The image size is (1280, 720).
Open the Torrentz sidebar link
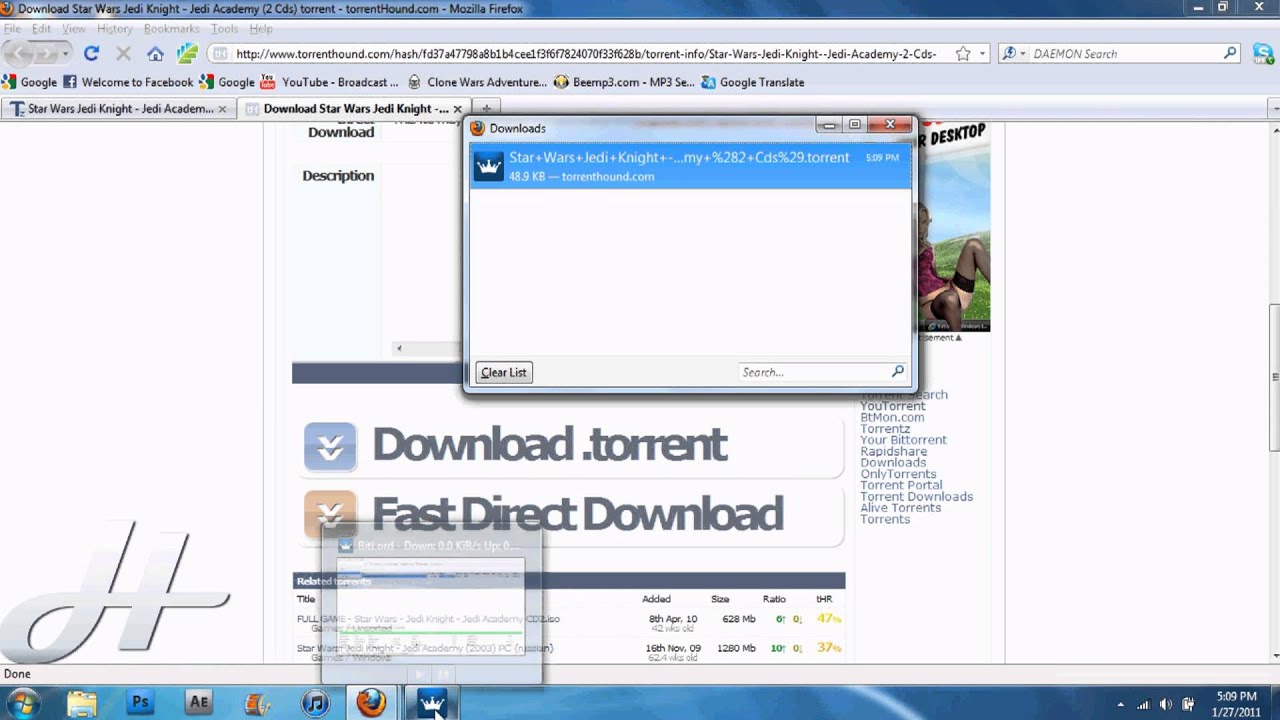(885, 429)
